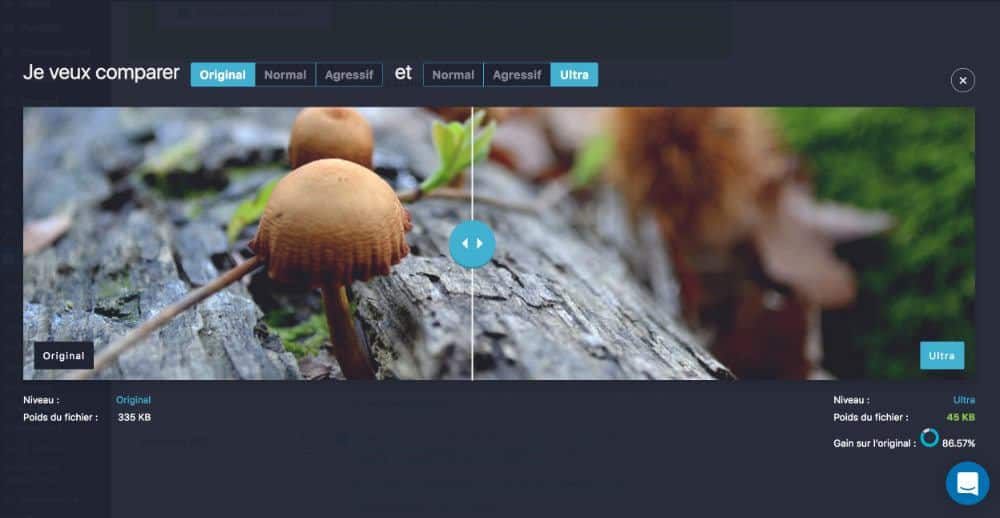The width and height of the screenshot is (1000, 518).
Task: Click the blue Ultra level value
Action: click(964, 400)
